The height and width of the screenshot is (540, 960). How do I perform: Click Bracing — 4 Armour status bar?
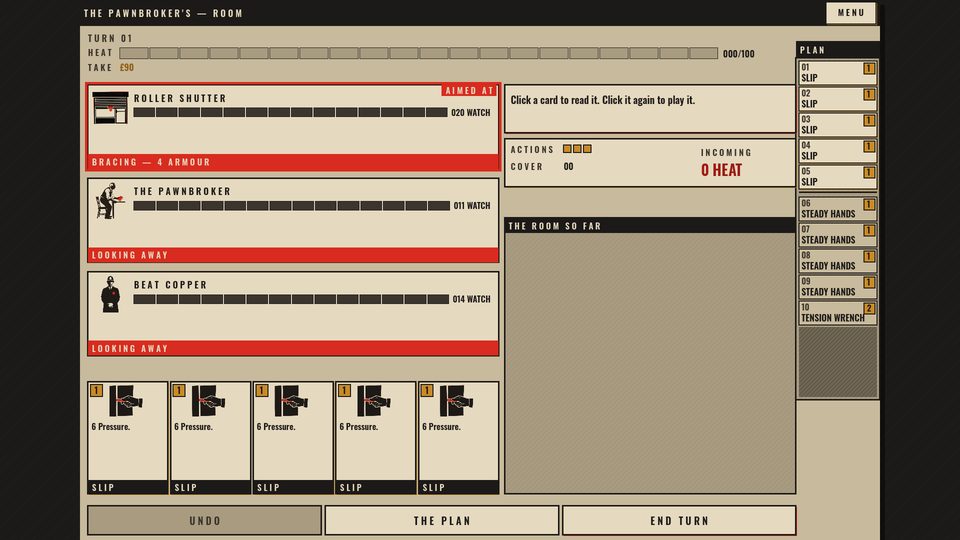[293, 162]
